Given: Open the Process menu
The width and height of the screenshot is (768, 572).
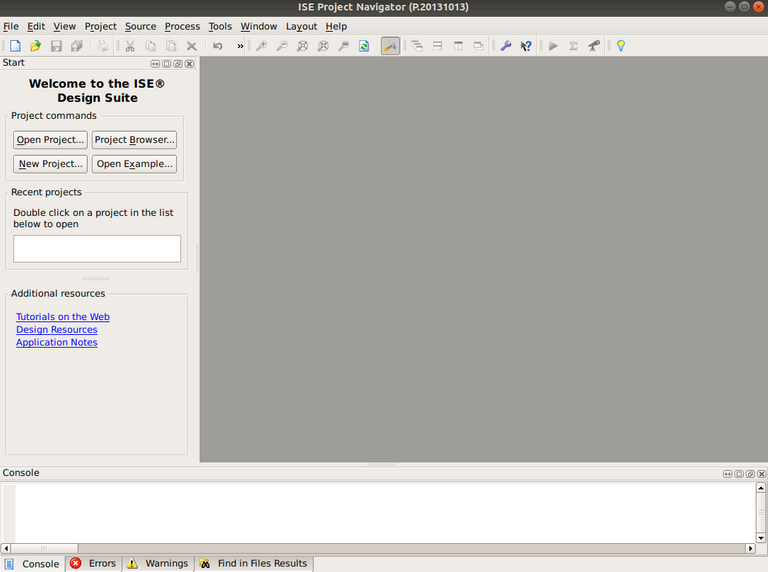Looking at the screenshot, I should click(x=182, y=26).
